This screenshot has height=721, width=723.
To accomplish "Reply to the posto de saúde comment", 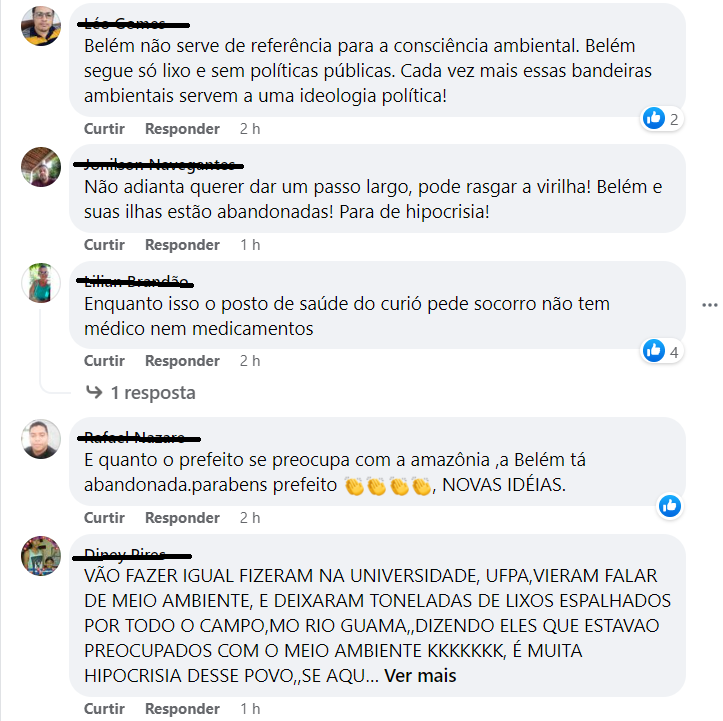I will [182, 361].
